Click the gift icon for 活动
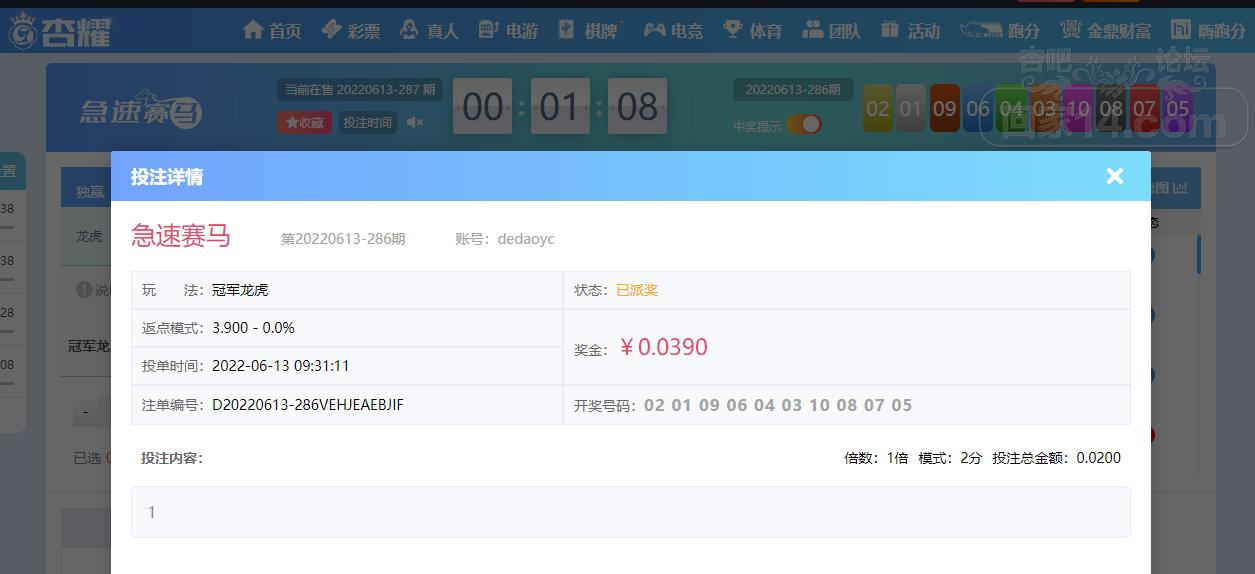This screenshot has height=574, width=1255. 890,30
